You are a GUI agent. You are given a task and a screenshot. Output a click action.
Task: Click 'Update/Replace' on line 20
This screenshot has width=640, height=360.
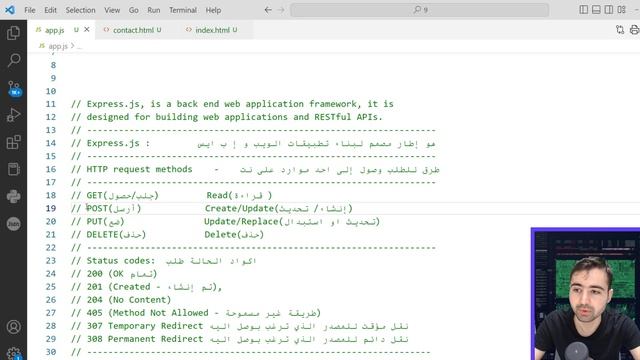click(241, 222)
